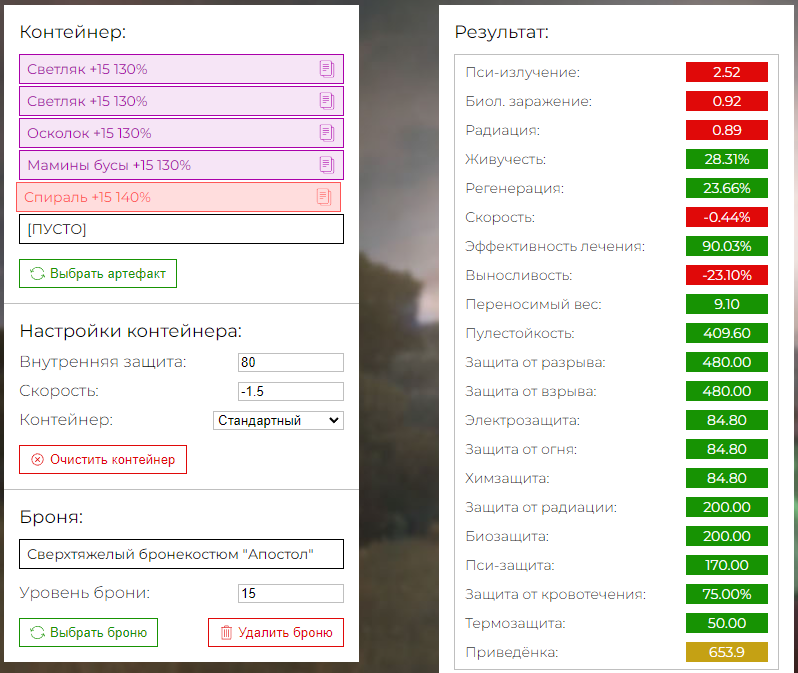Viewport: 798px width, 673px height.
Task: Click copy icon on first Светляк row
Action: (327, 69)
